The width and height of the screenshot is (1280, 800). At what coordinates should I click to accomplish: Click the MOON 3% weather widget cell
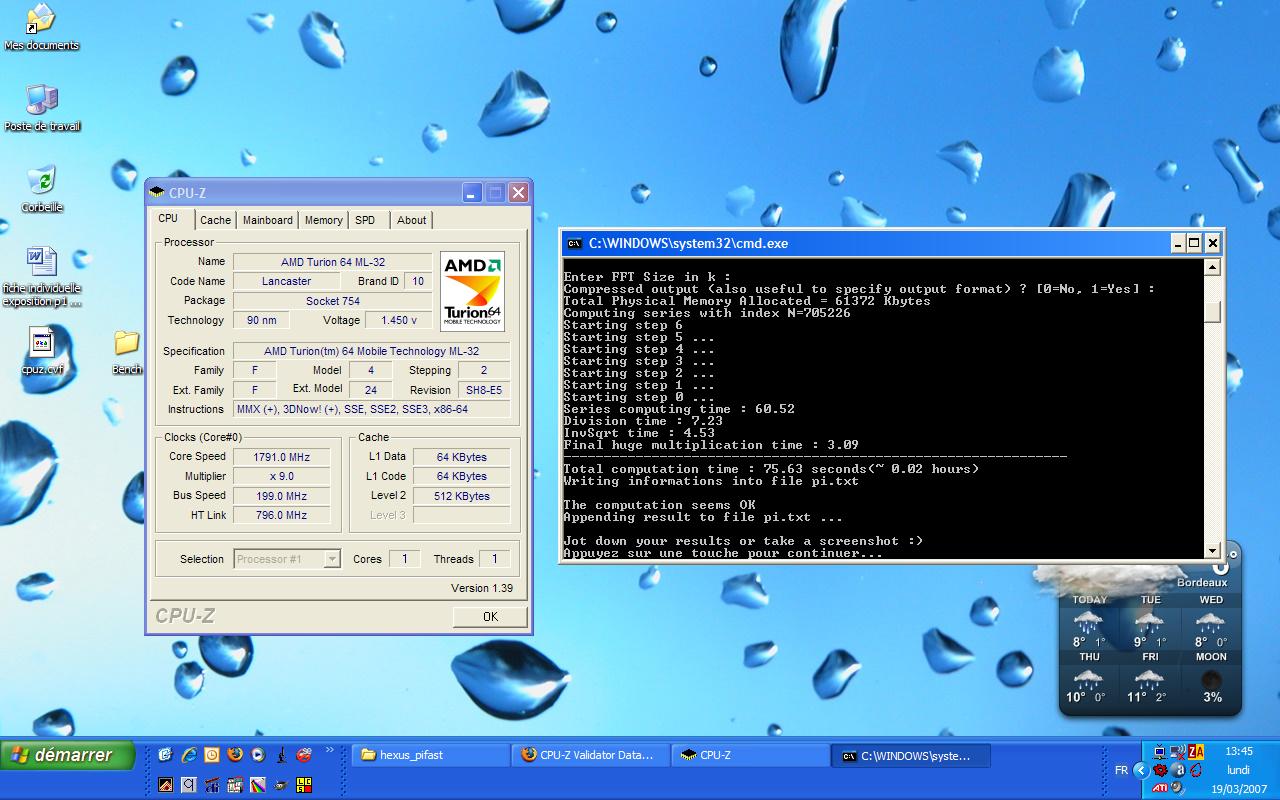coord(1211,680)
